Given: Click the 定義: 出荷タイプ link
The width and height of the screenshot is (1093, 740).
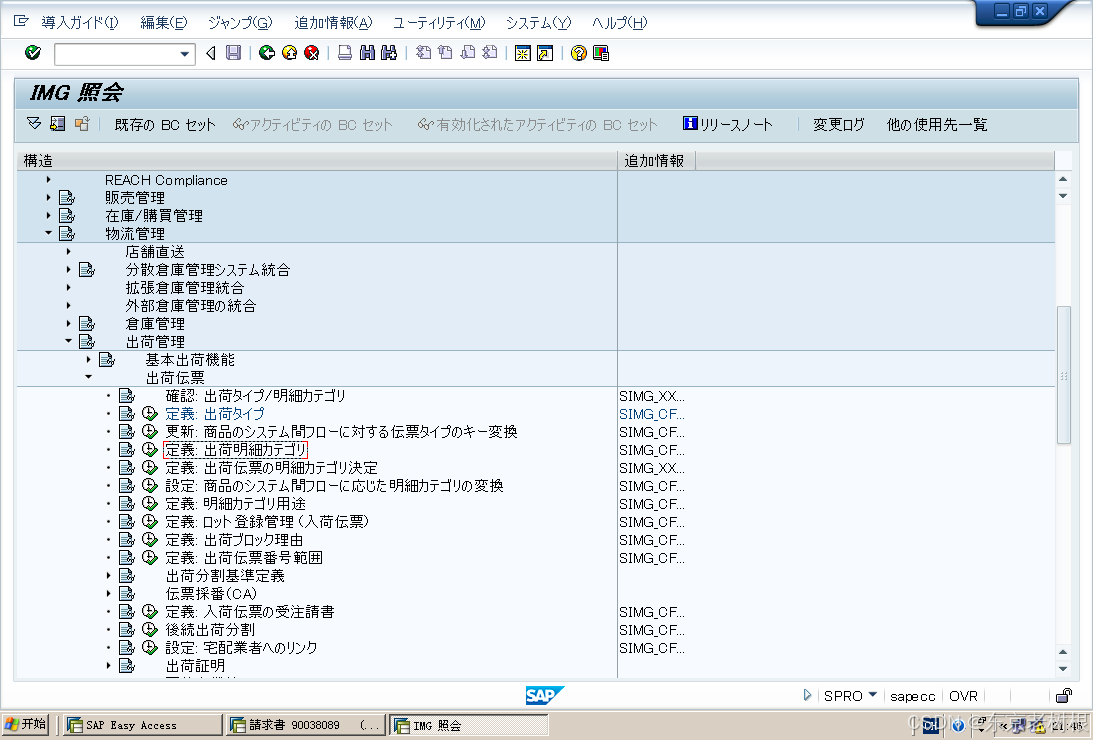Looking at the screenshot, I should tap(215, 414).
